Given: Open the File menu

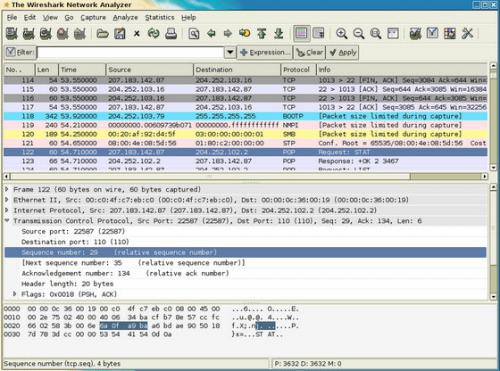Looking at the screenshot, I should point(12,17).
